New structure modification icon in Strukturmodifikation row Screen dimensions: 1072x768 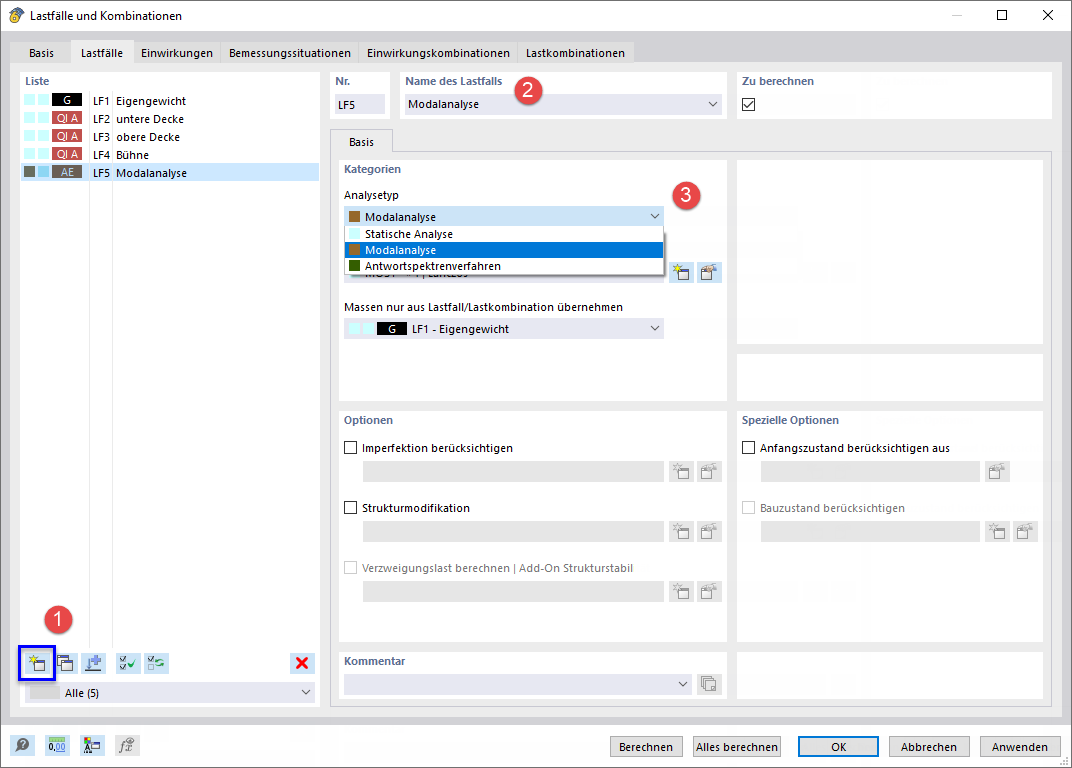[x=681, y=531]
